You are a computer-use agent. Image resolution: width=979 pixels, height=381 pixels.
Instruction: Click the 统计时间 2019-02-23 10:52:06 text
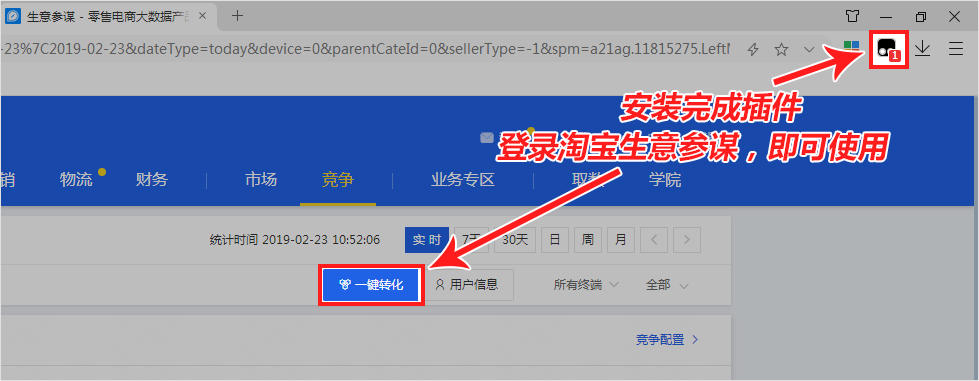(x=295, y=240)
